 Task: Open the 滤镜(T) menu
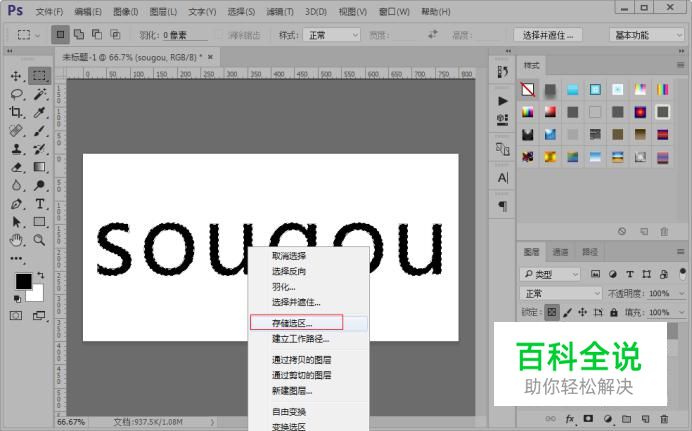pos(280,11)
